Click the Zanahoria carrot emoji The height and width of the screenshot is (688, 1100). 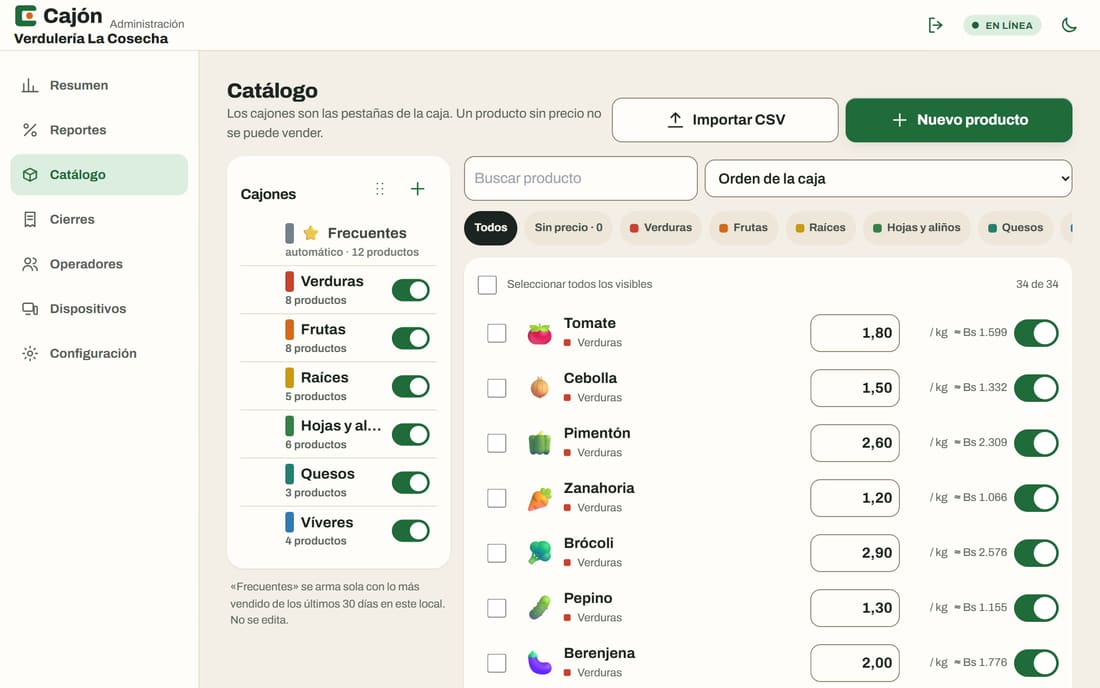point(539,498)
